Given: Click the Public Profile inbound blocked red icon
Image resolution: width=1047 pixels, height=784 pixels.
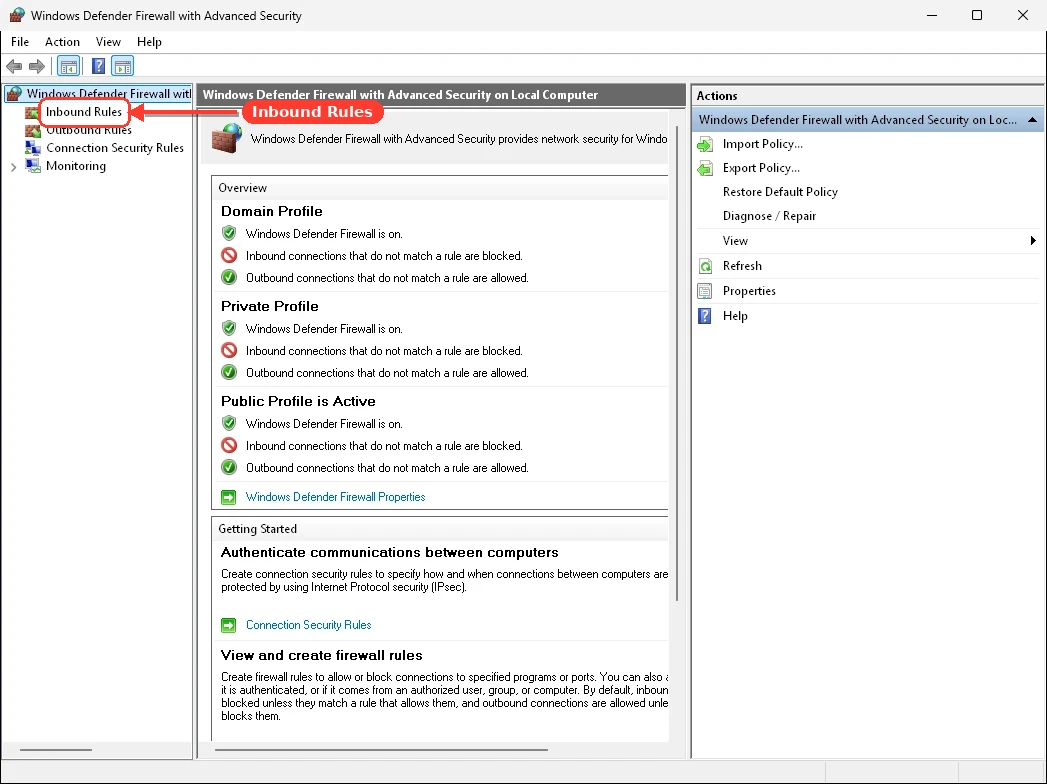Looking at the screenshot, I should click(229, 445).
